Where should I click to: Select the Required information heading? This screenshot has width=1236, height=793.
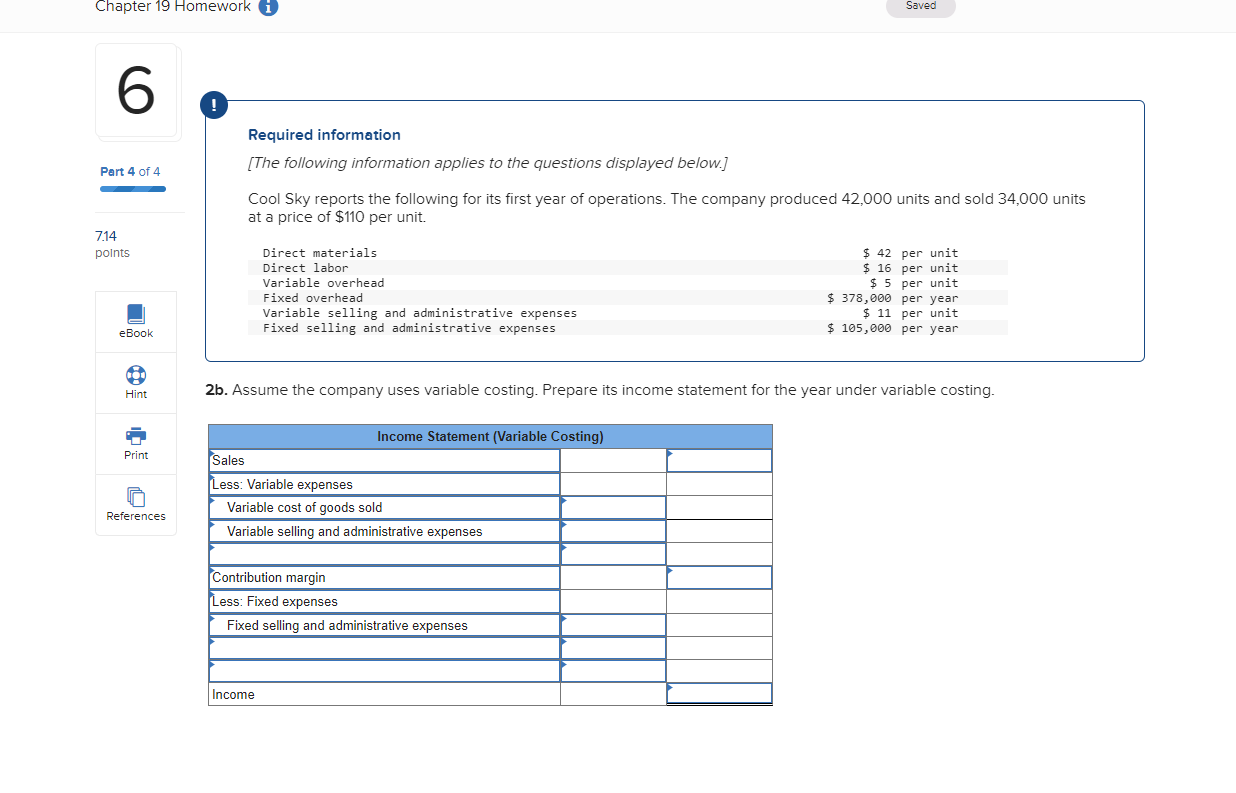(324, 135)
